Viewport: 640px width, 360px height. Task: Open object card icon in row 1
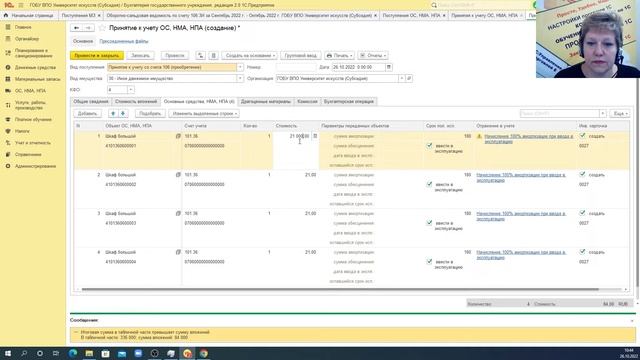point(178,136)
